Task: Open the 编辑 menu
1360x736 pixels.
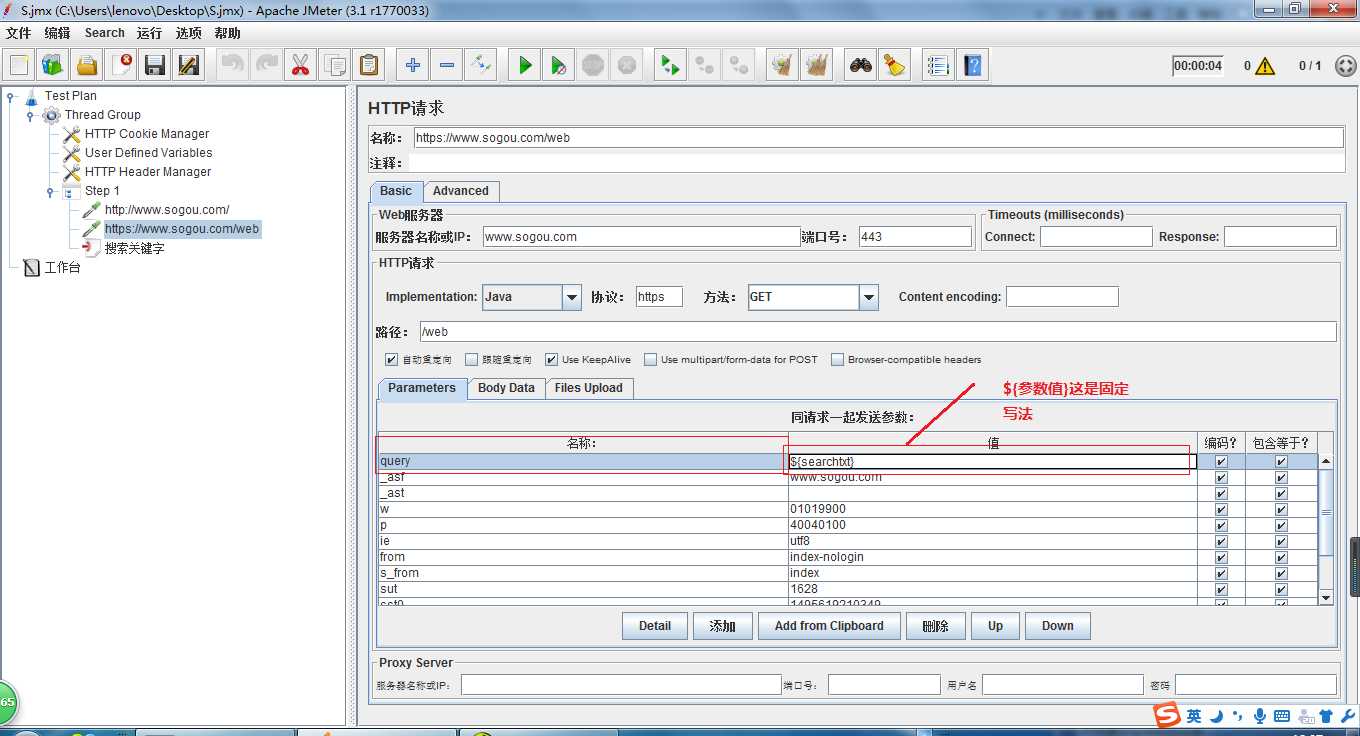Action: 58,33
